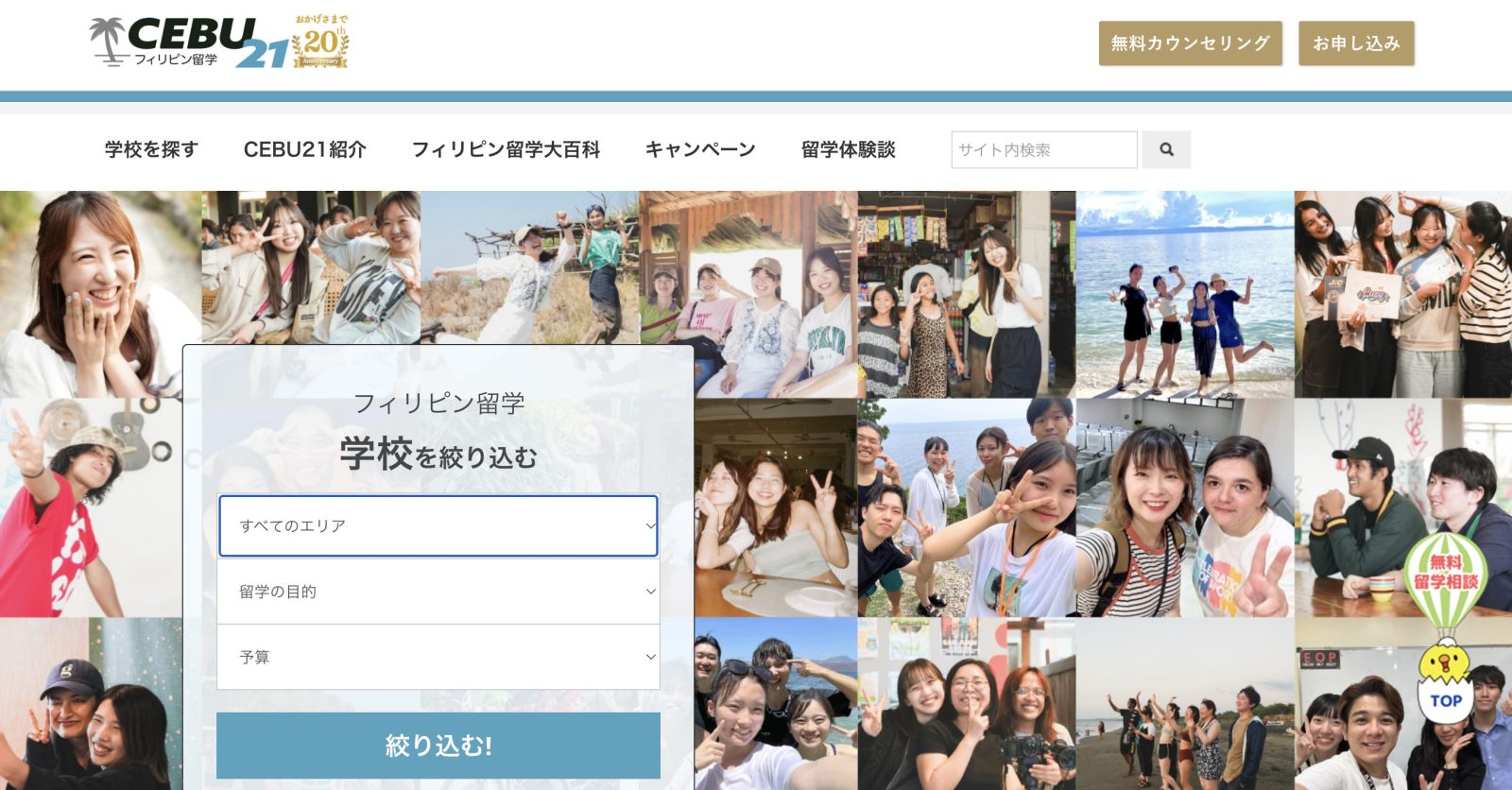The width and height of the screenshot is (1512, 790).
Task: Click selfie of two women in airport seating
Action: tap(1185, 507)
